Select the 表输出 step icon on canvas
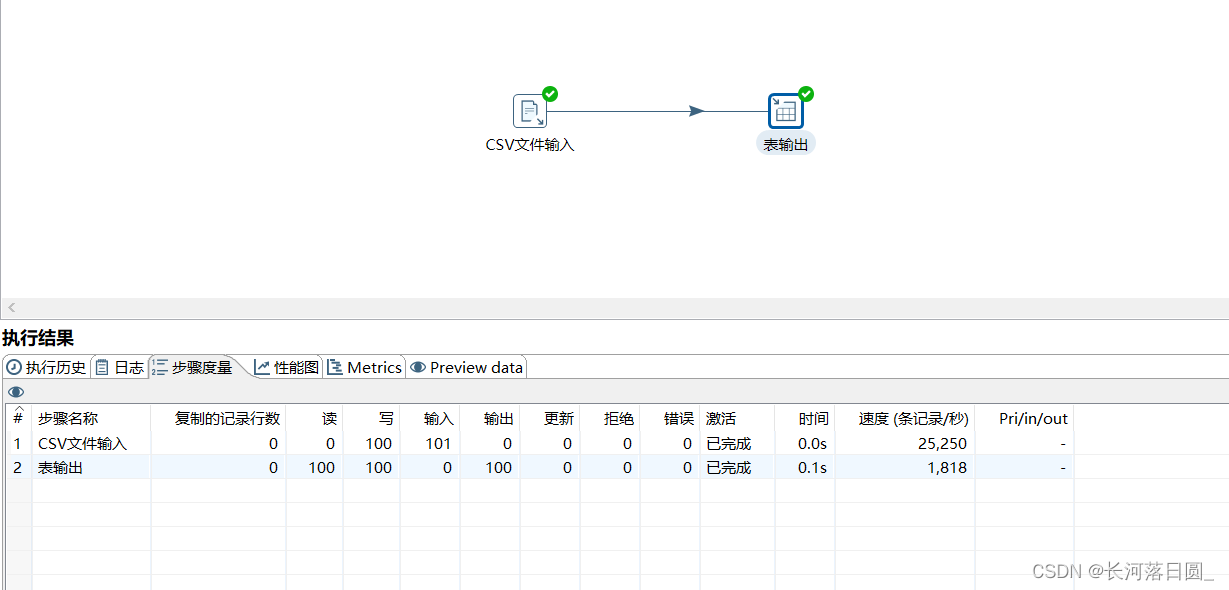The width and height of the screenshot is (1229, 590). click(x=785, y=110)
